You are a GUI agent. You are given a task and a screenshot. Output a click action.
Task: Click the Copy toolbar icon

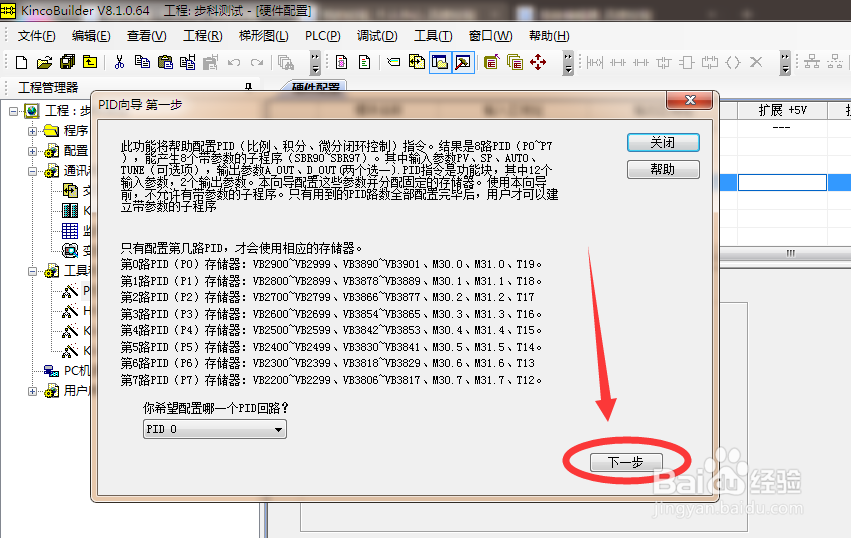[x=142, y=62]
